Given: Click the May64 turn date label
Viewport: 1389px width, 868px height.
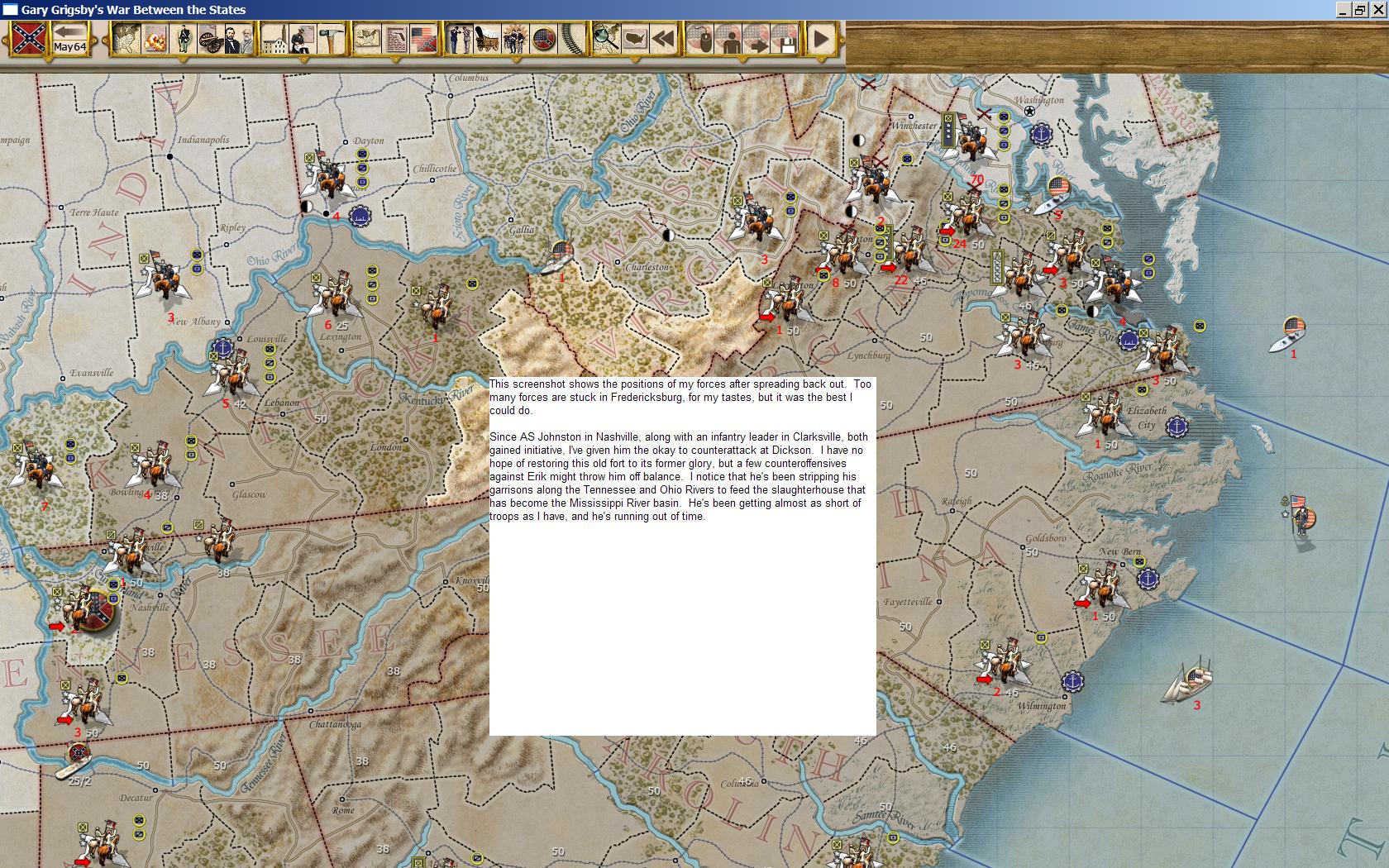Looking at the screenshot, I should (70, 48).
